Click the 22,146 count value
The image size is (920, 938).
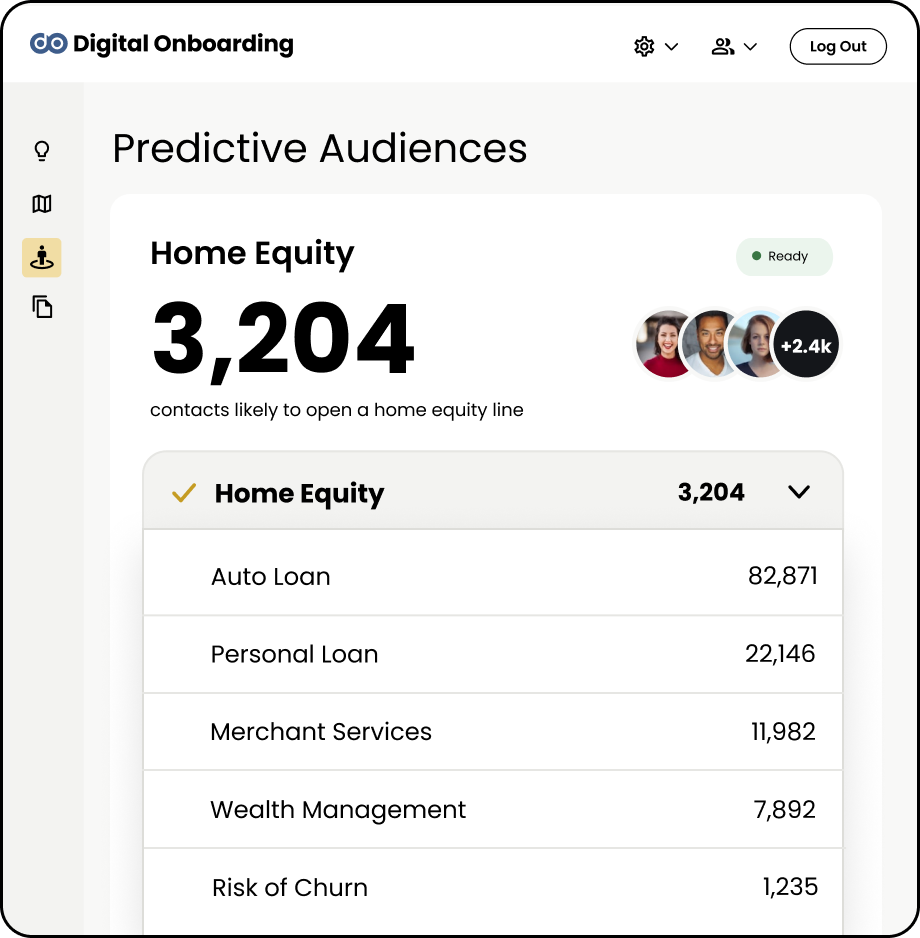[780, 654]
